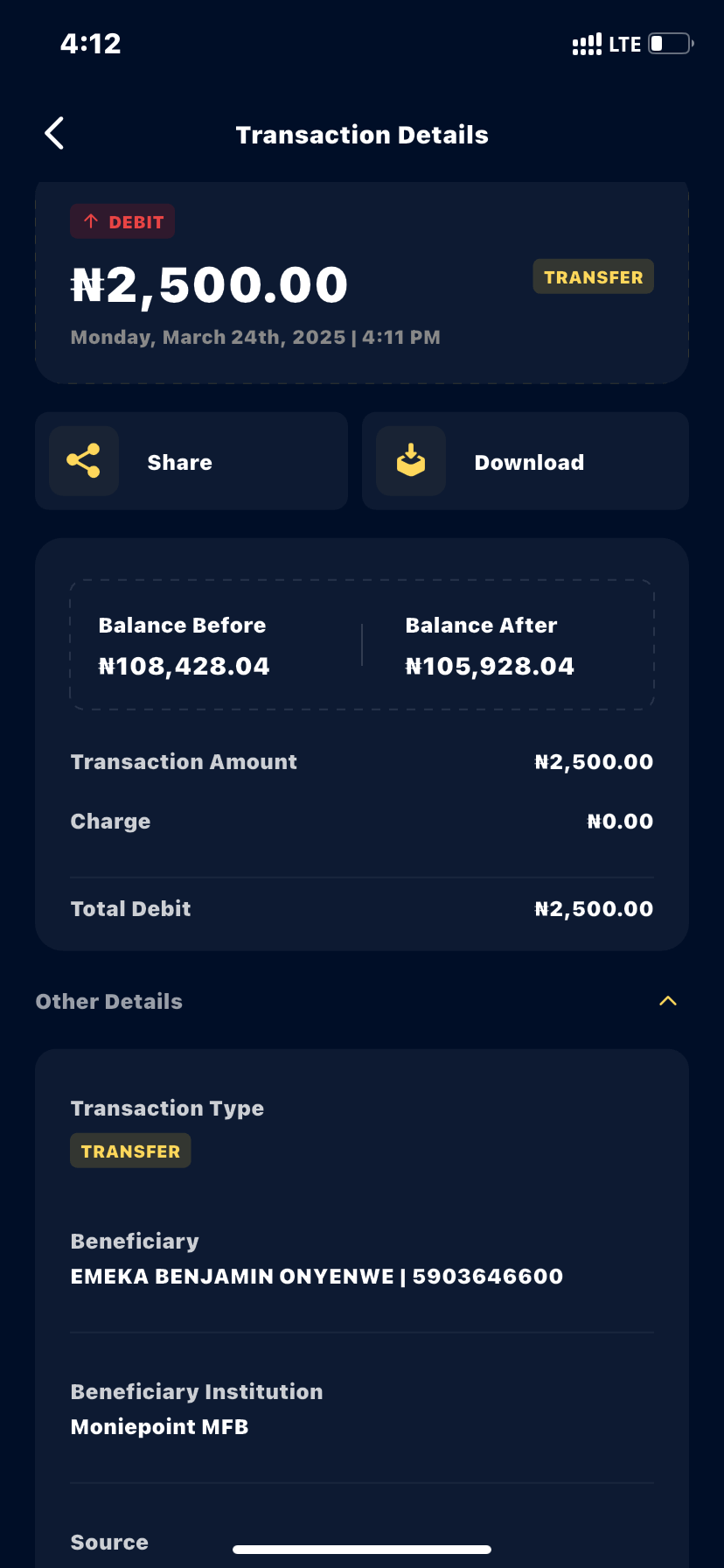Tap the Other Details section header
724x1568 pixels.
109,1002
